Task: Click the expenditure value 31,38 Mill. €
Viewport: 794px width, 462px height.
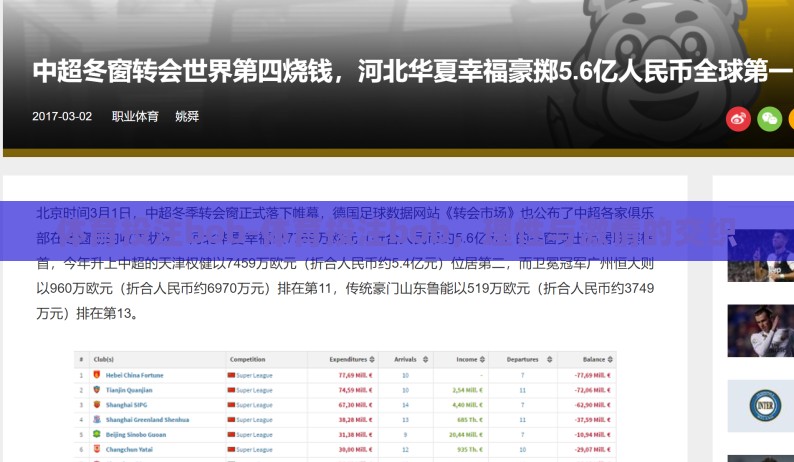Action: click(355, 435)
